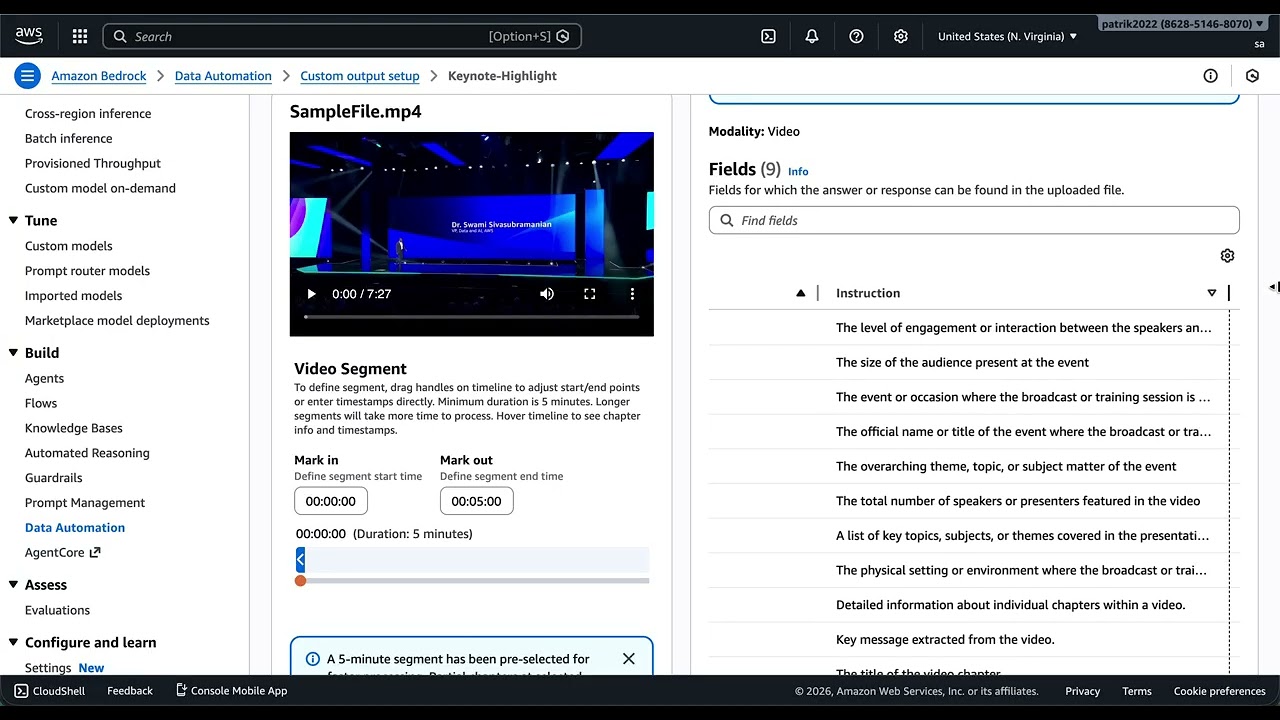Screen dimensions: 1280x720
Task: Click the hexagon icon beside the info icon
Action: point(1252,76)
